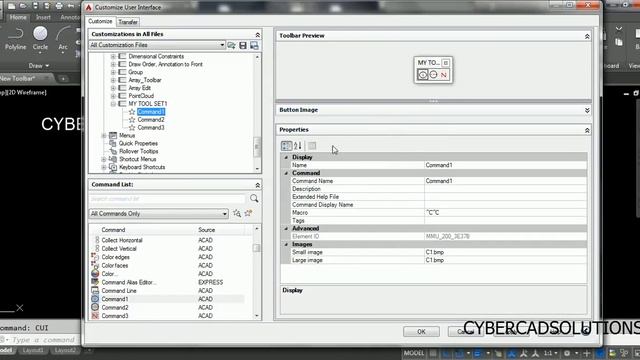Collapse the Display property category
640x360 pixels.
pyautogui.click(x=286, y=157)
